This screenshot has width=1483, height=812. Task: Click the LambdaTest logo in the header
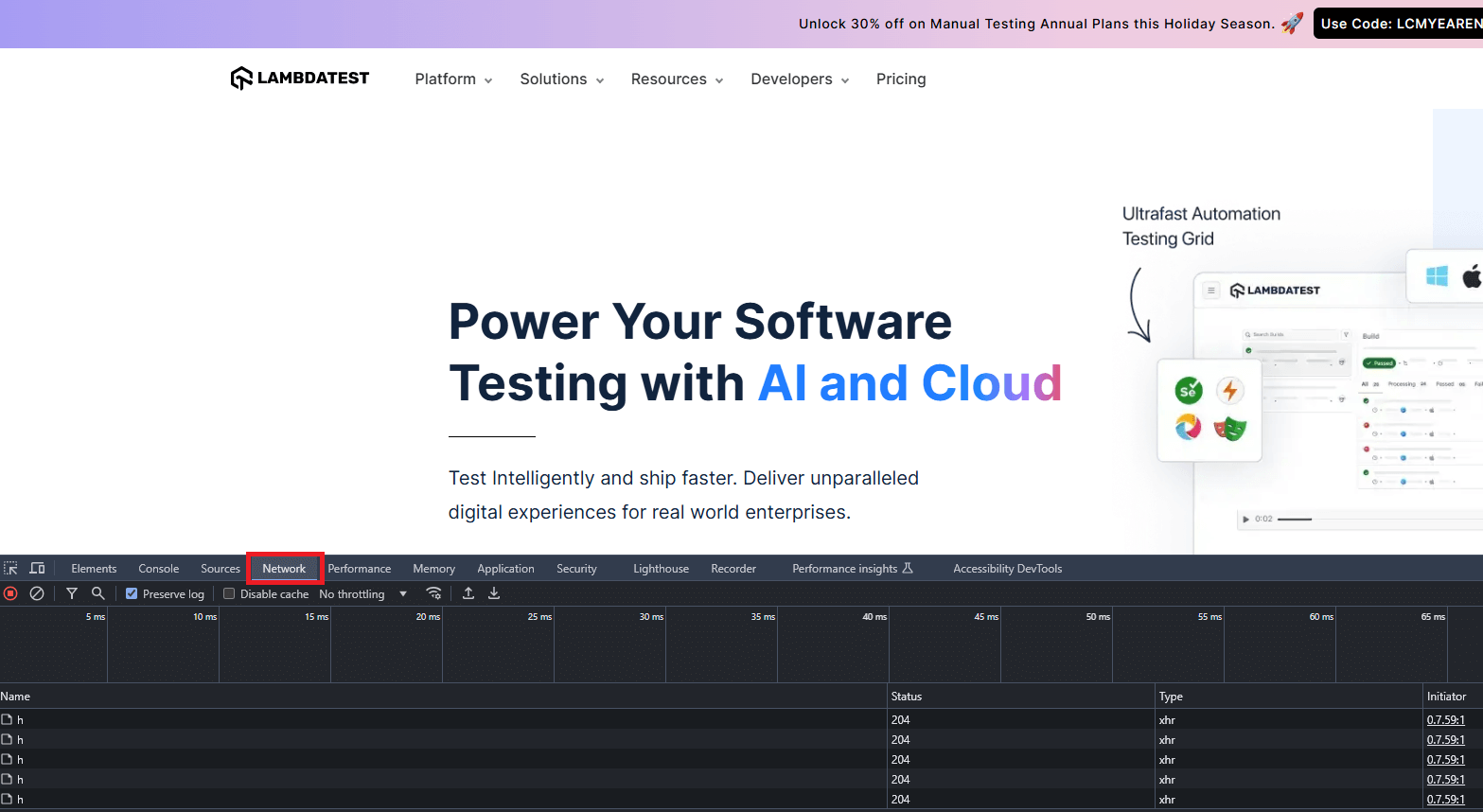[x=300, y=79]
